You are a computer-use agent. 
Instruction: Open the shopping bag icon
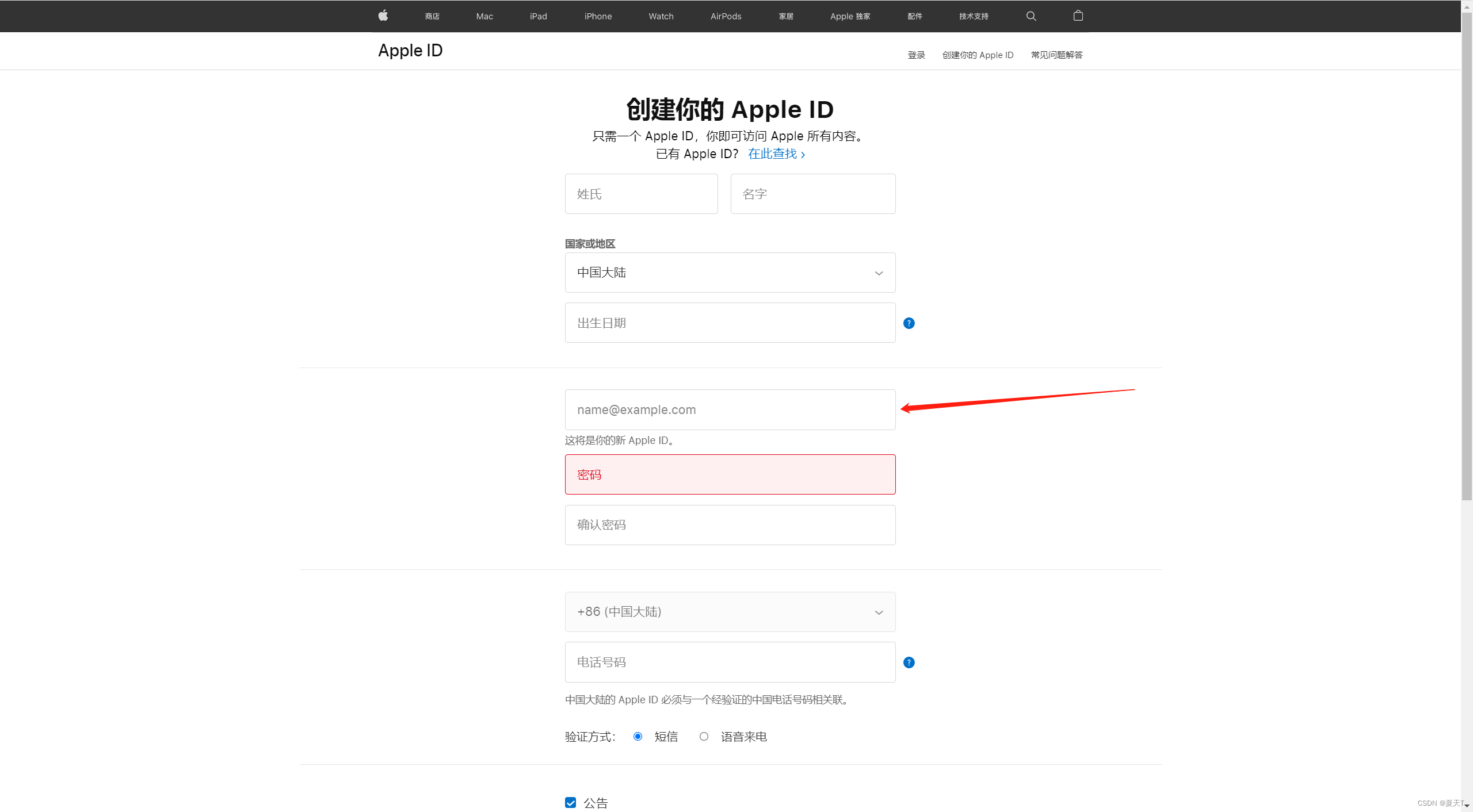click(x=1078, y=16)
